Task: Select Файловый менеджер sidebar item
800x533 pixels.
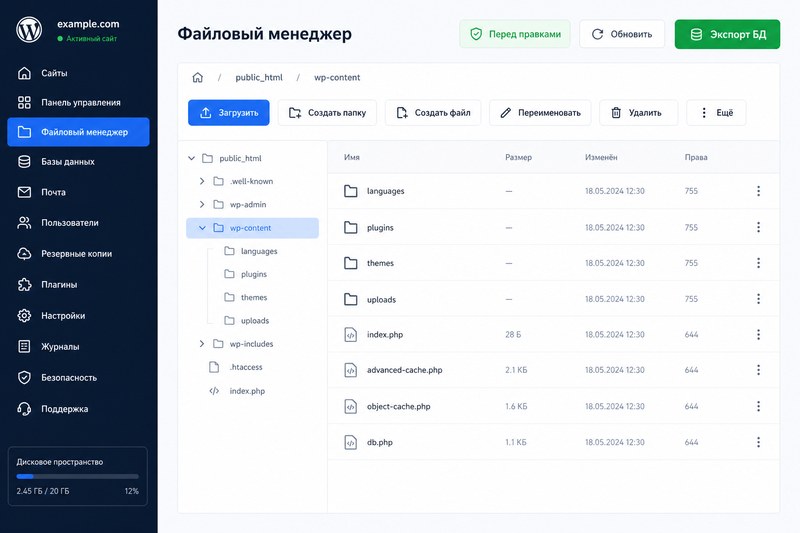Action: [x=78, y=132]
